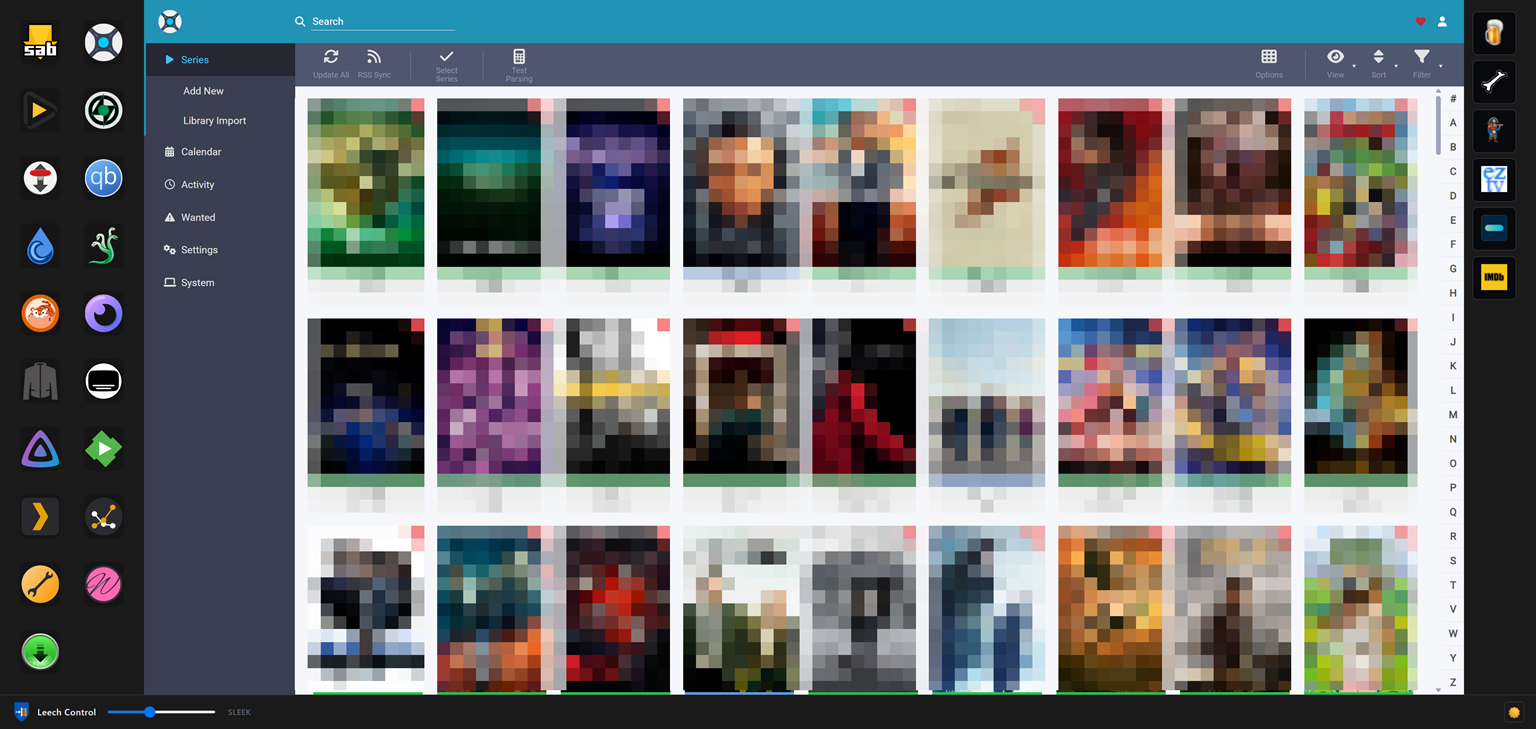
Task: Open the user account icon in header
Action: [x=1442, y=21]
